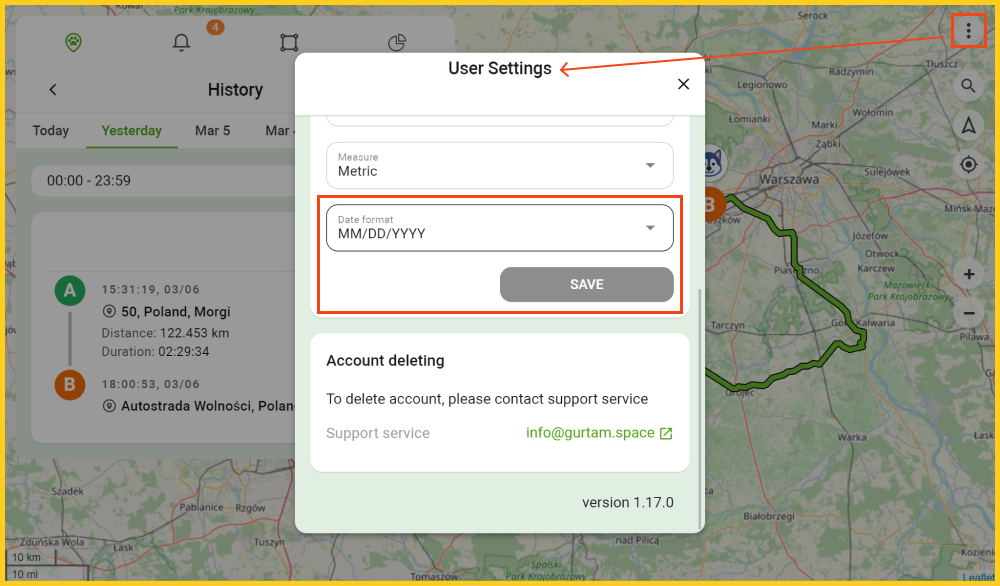The width and height of the screenshot is (1000, 586).
Task: Open reports via the pie chart icon
Action: [396, 43]
